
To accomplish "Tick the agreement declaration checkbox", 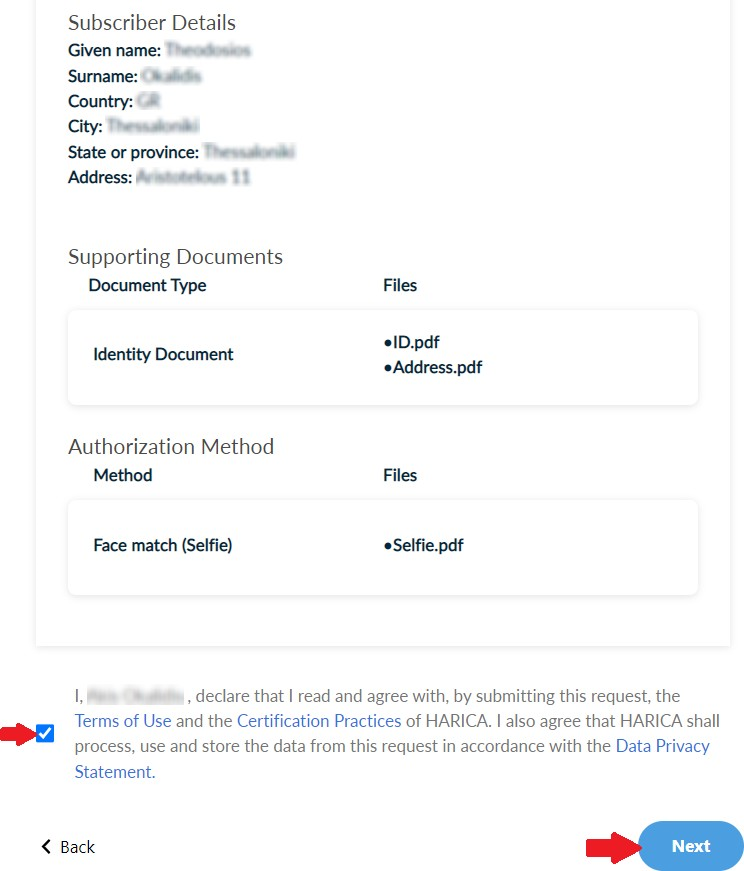I will [45, 734].
